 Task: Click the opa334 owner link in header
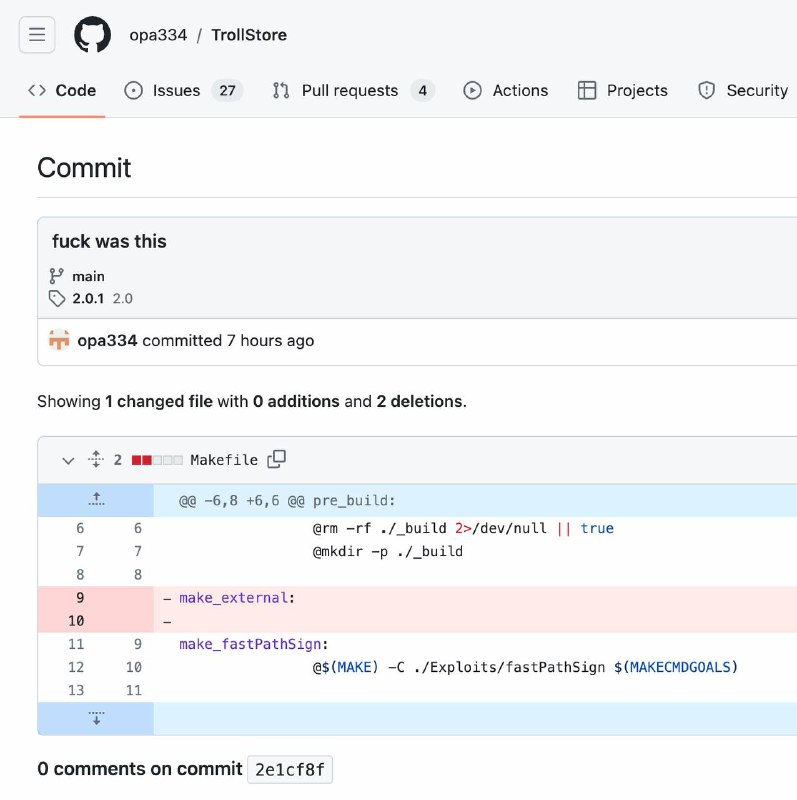[x=157, y=35]
